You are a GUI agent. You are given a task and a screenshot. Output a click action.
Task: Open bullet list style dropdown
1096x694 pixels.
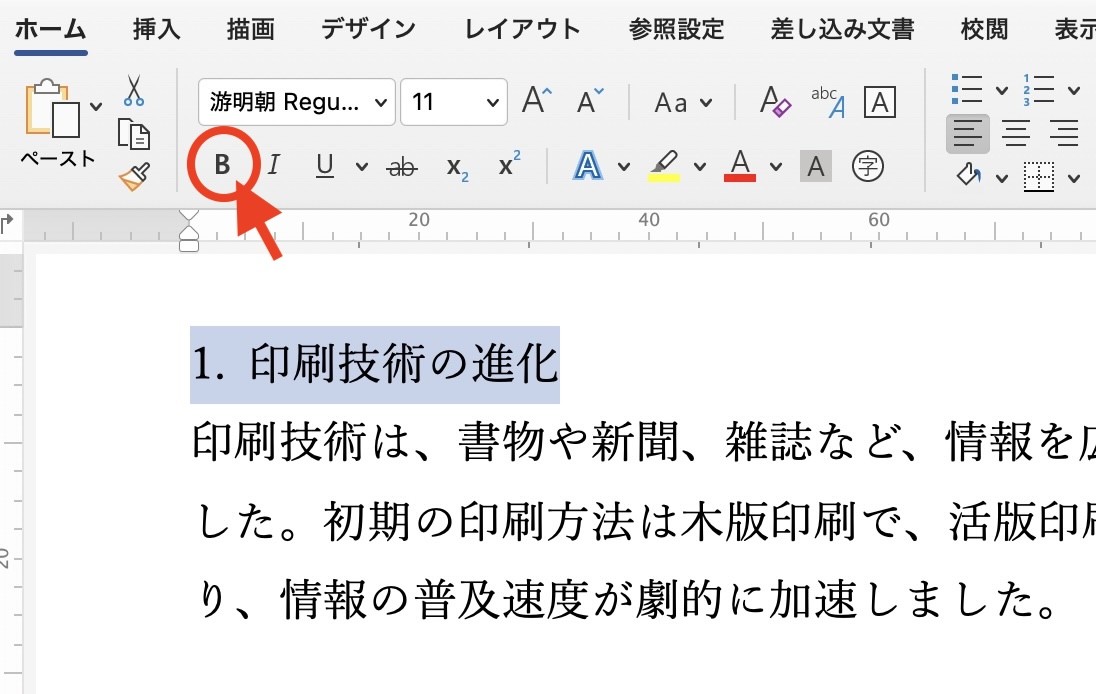pos(1002,90)
